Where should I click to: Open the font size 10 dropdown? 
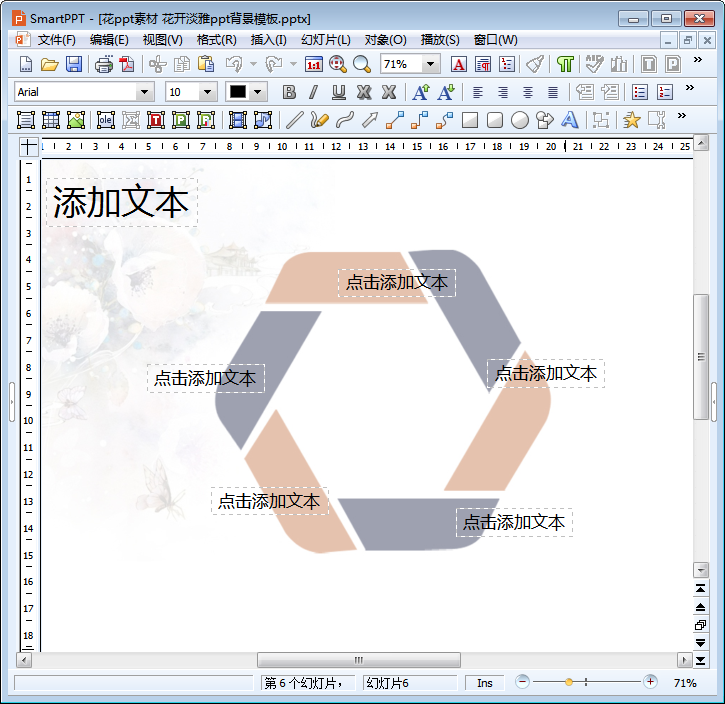(208, 92)
